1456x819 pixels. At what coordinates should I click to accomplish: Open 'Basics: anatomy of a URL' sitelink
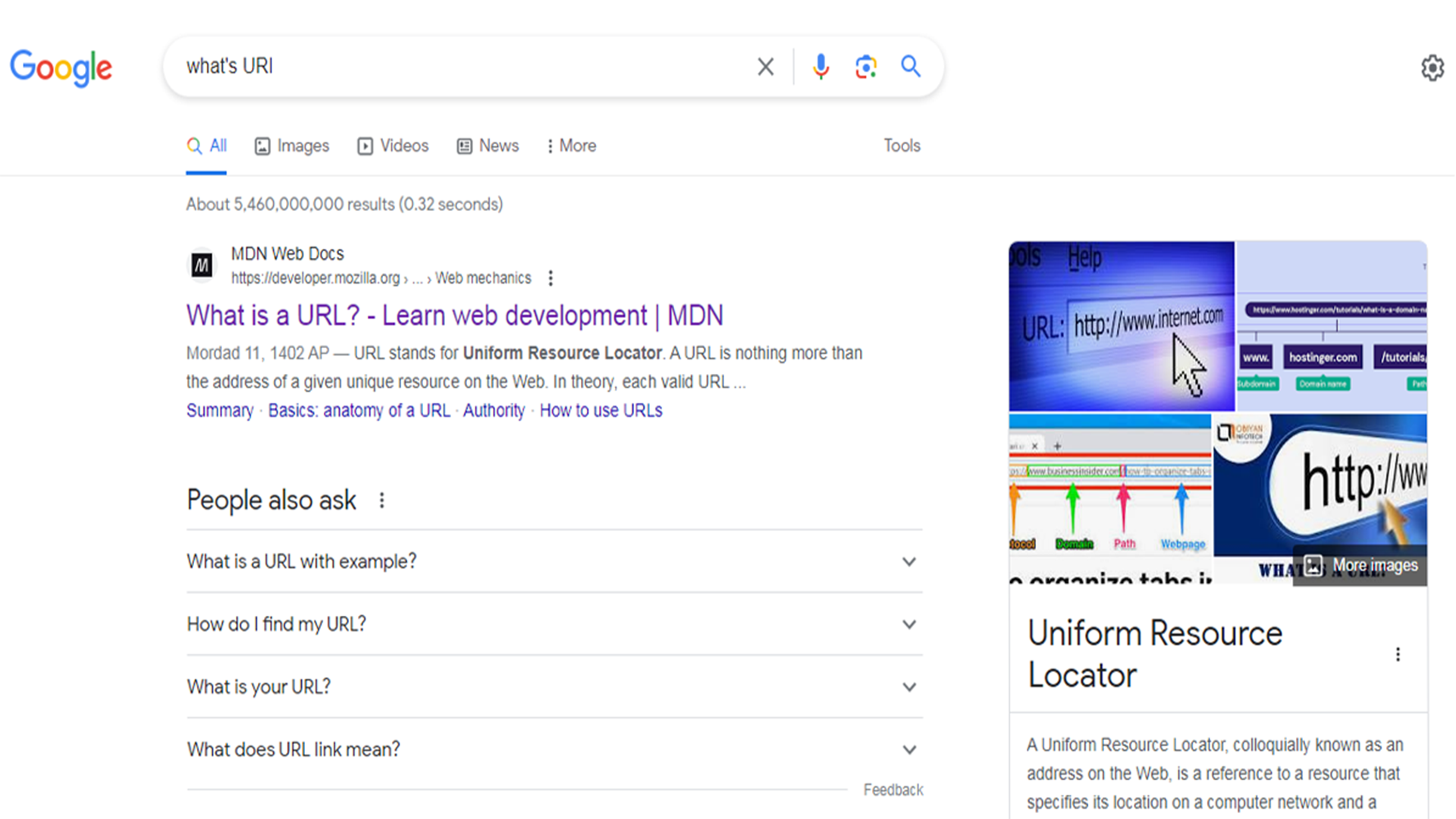359,410
